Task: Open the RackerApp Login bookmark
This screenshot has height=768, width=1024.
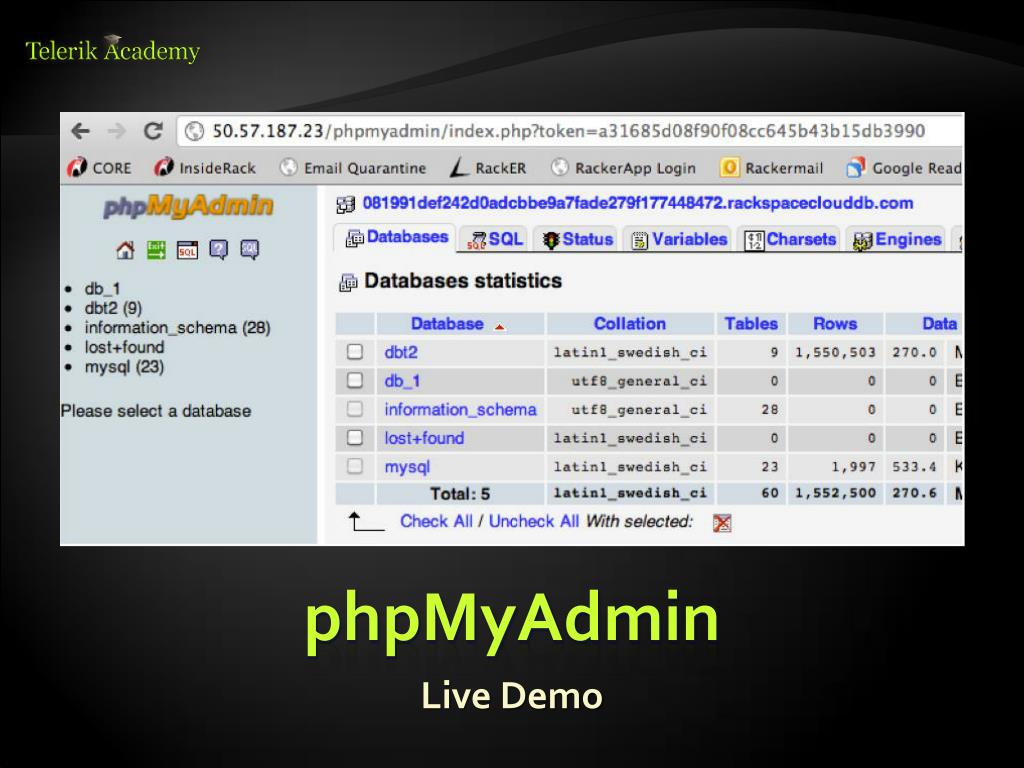Action: pos(623,168)
